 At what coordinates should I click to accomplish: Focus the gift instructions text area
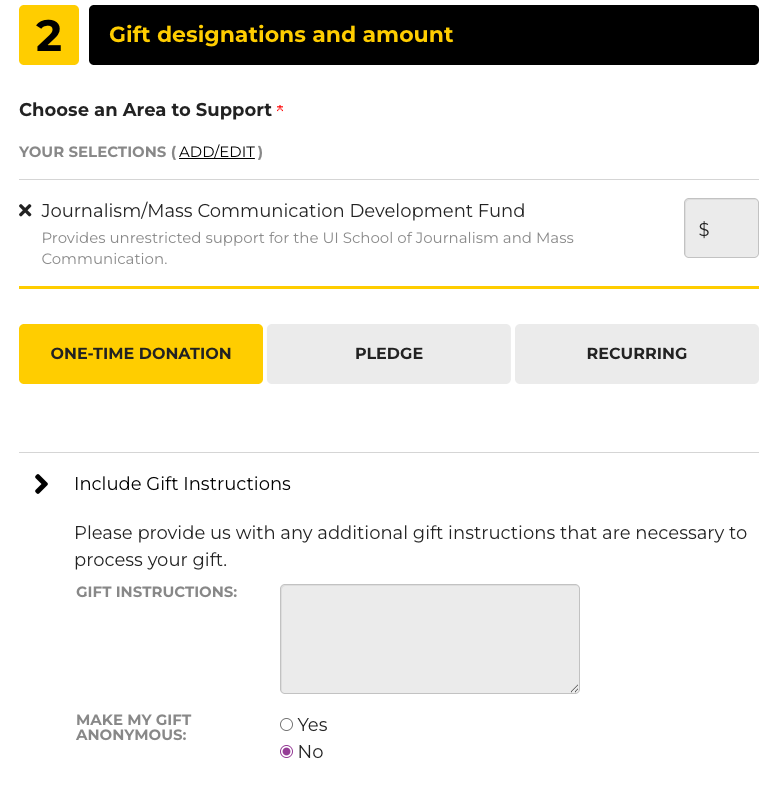tap(430, 638)
